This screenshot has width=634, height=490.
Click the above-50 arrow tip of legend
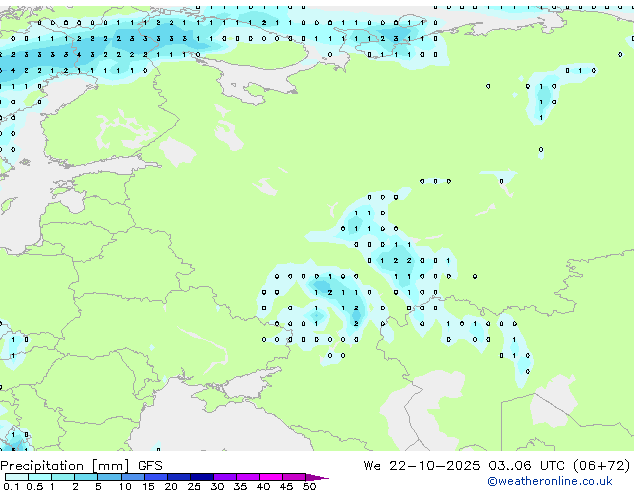317,477
